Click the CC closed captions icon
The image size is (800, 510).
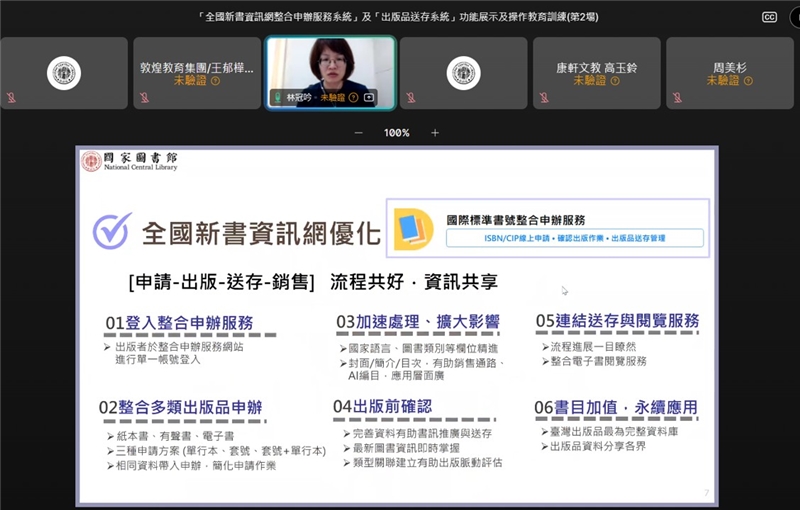769,17
